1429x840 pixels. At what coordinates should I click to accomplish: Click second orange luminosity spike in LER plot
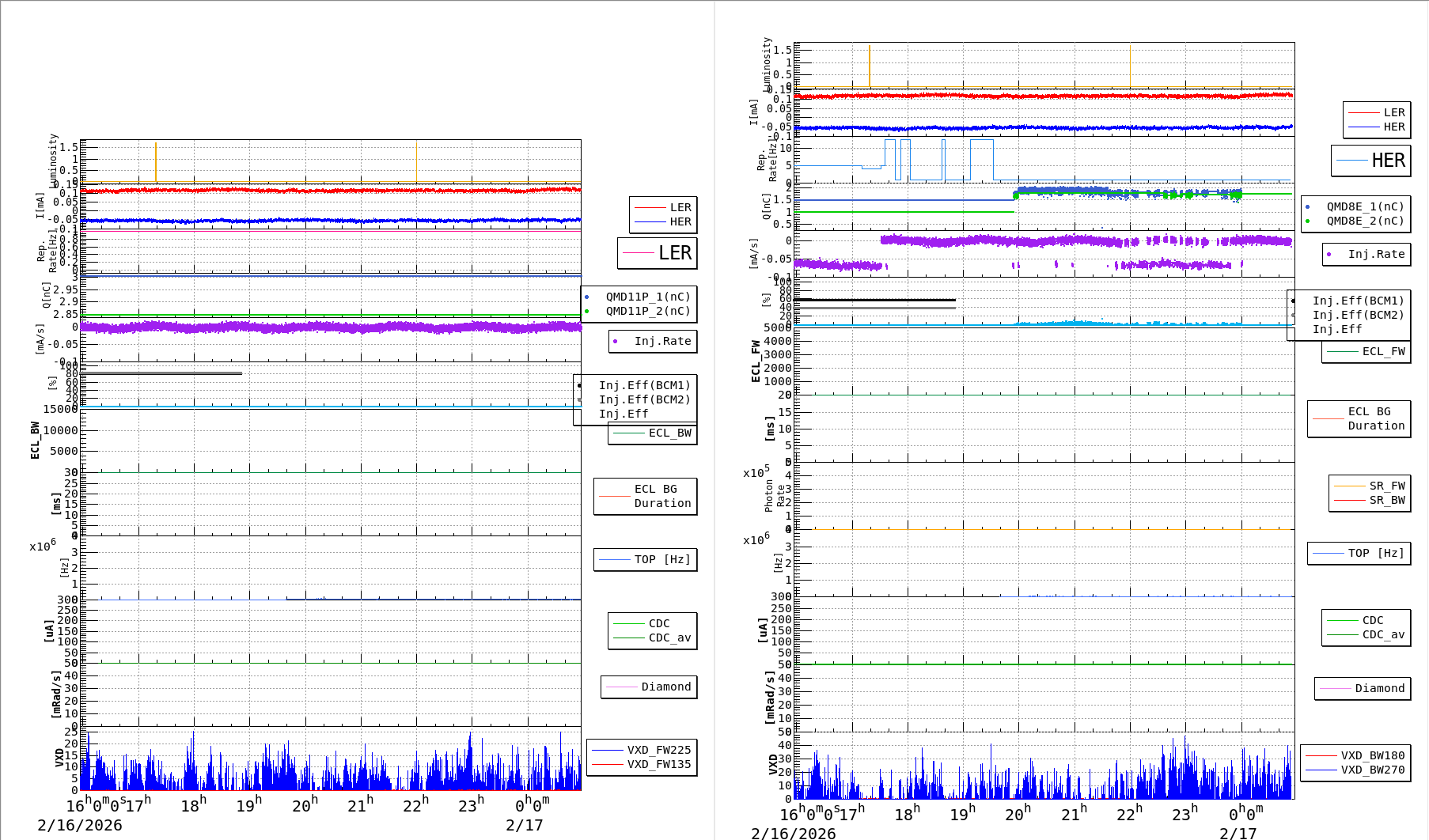tap(416, 162)
